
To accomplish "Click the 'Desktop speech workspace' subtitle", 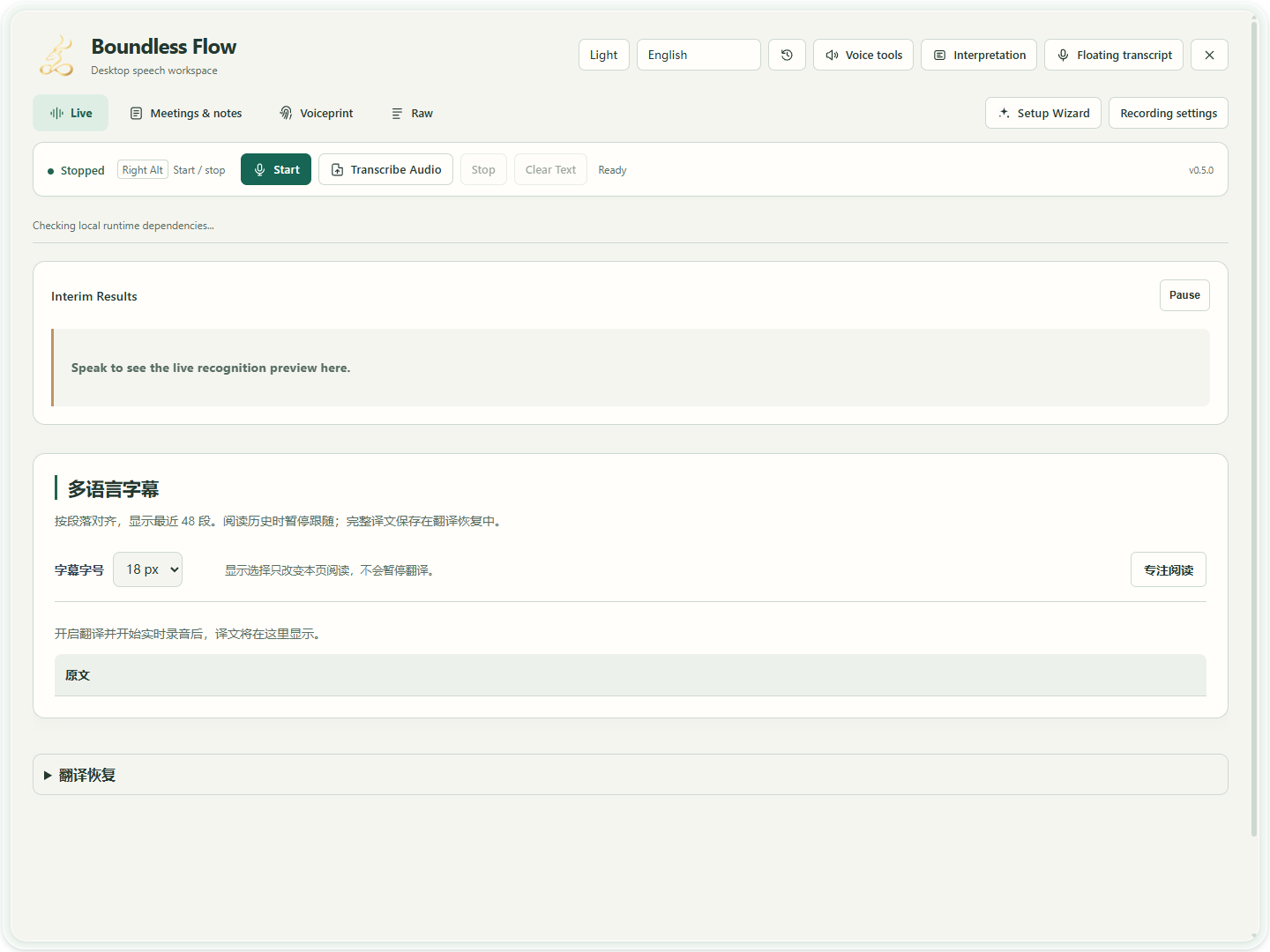I will [x=154, y=71].
